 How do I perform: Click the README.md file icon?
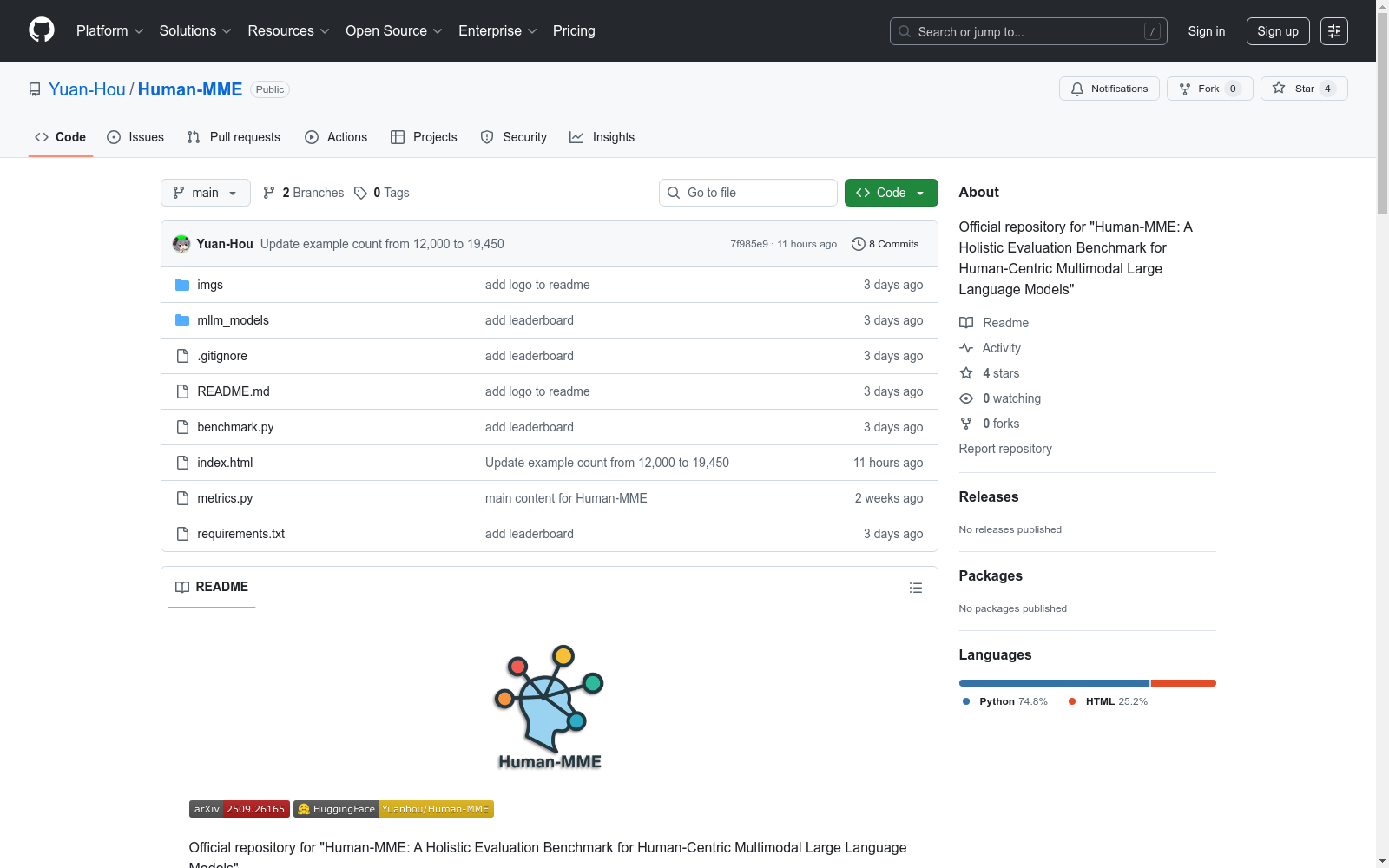tap(182, 391)
